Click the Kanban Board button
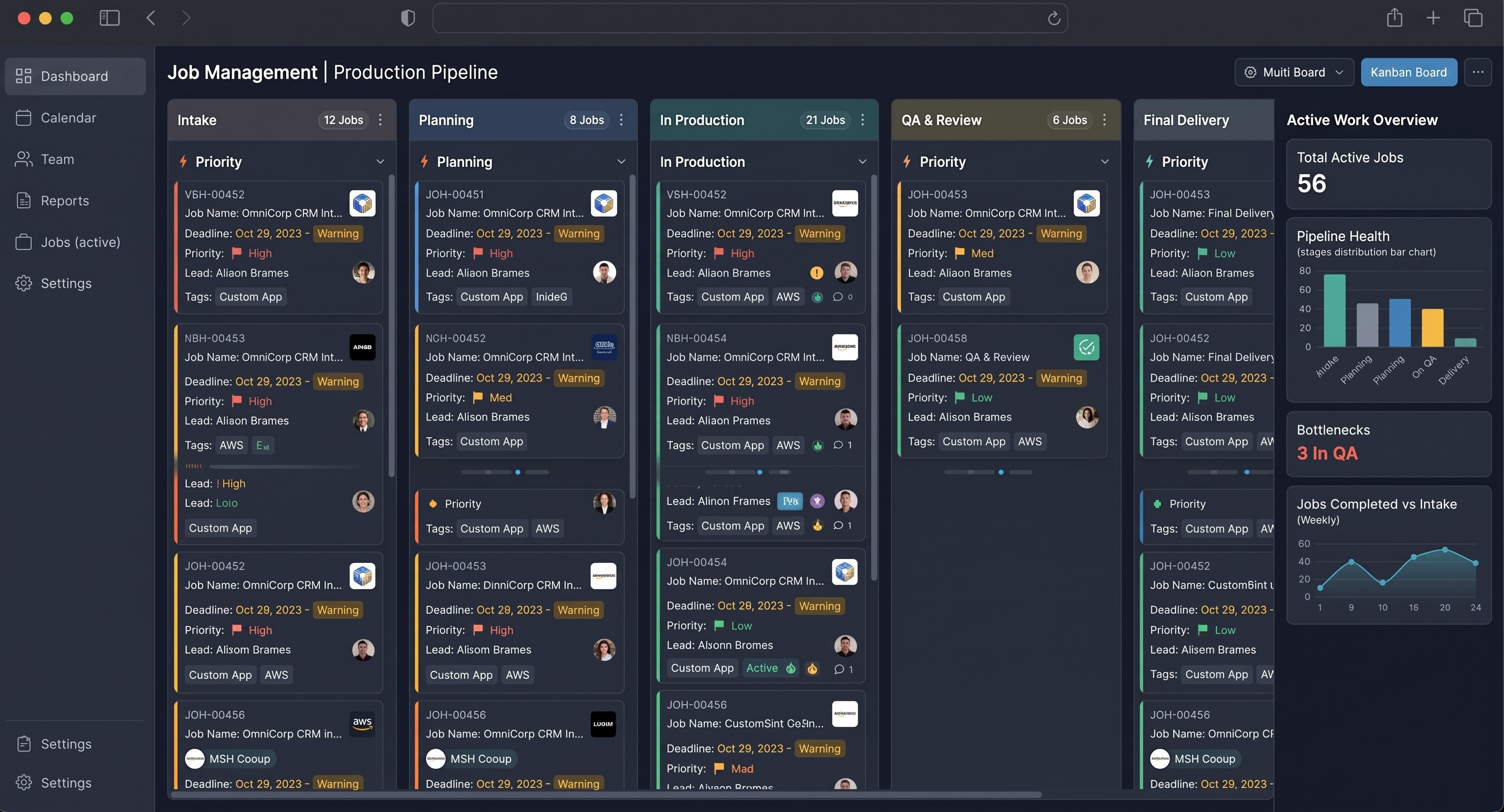Screen dimensions: 1504x812 (x=1408, y=72)
